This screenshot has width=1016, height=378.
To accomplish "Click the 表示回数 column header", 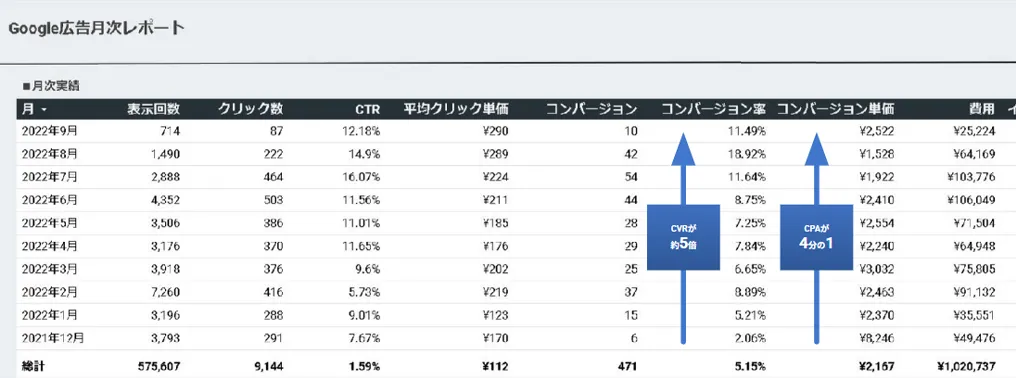I will point(154,109).
